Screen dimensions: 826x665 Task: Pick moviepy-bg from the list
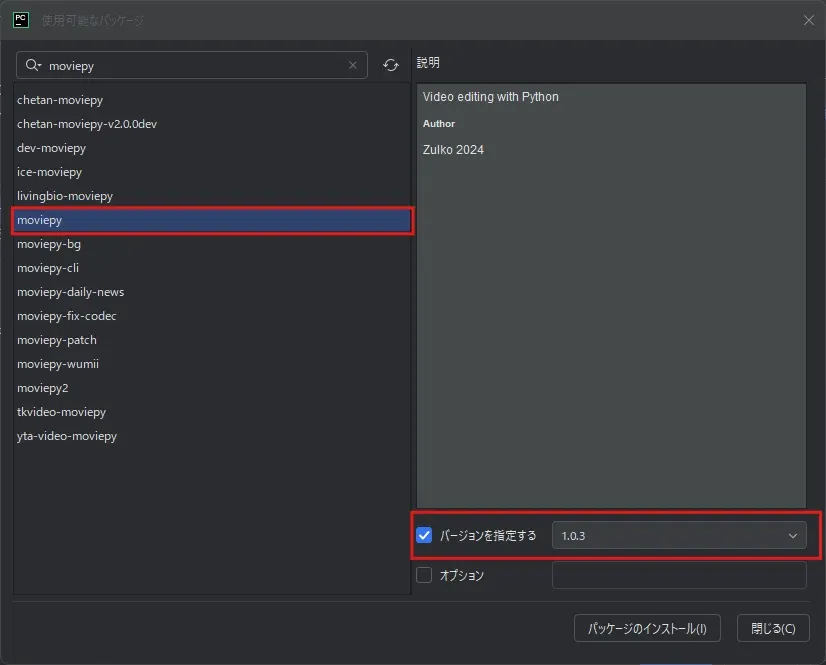[212, 244]
